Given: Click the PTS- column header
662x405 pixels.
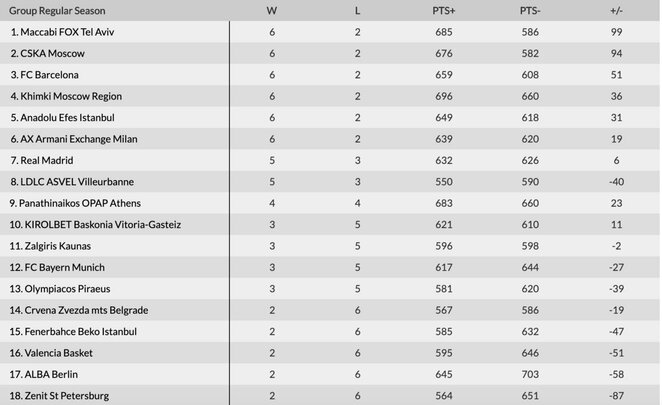Looking at the screenshot, I should (530, 10).
